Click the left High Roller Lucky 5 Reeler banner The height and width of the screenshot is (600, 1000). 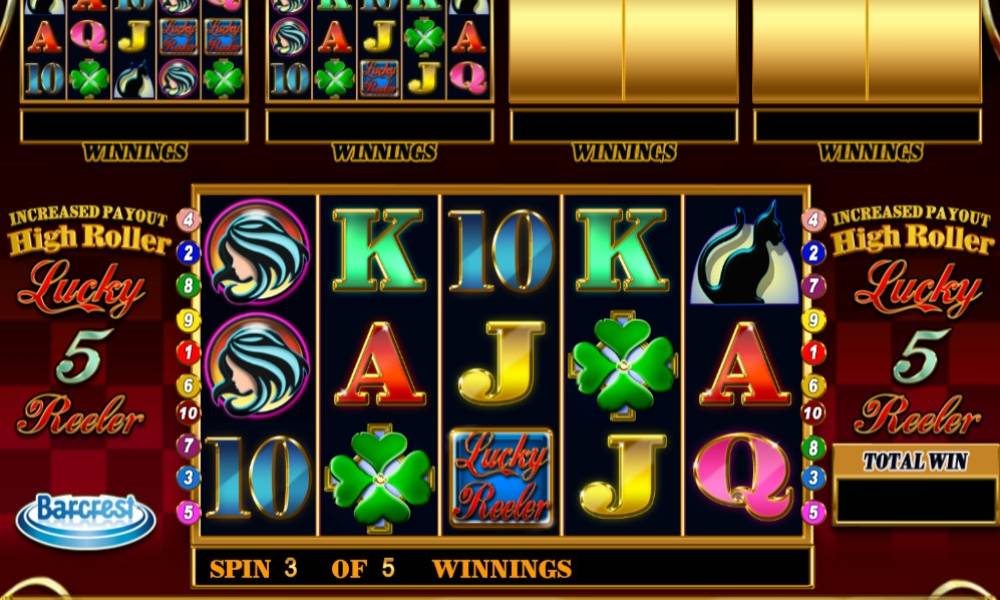point(88,320)
